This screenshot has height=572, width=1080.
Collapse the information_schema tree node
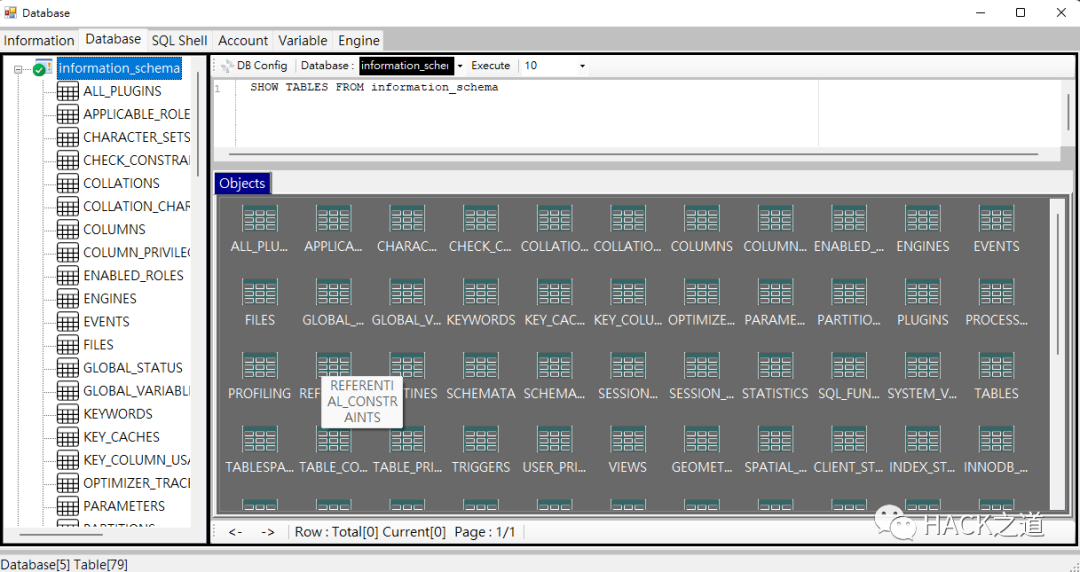tap(19, 69)
